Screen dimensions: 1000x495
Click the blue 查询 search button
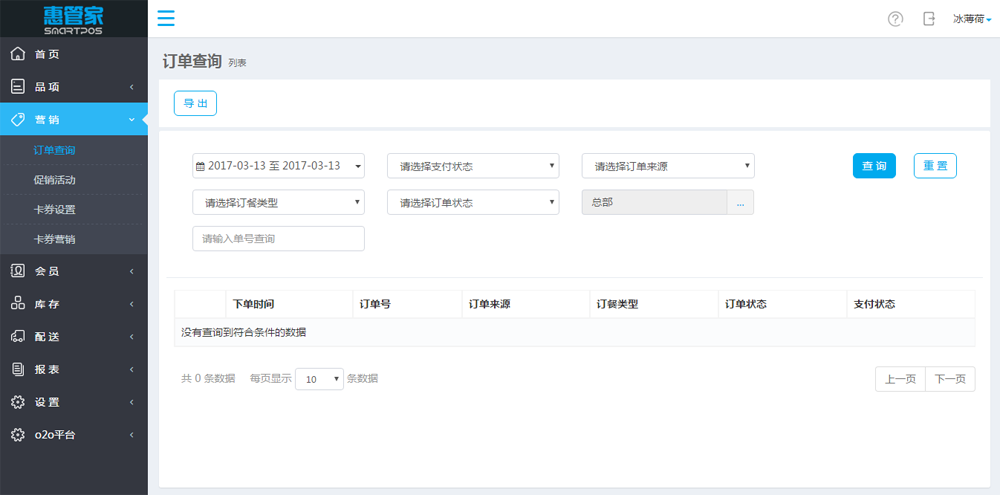[x=874, y=166]
